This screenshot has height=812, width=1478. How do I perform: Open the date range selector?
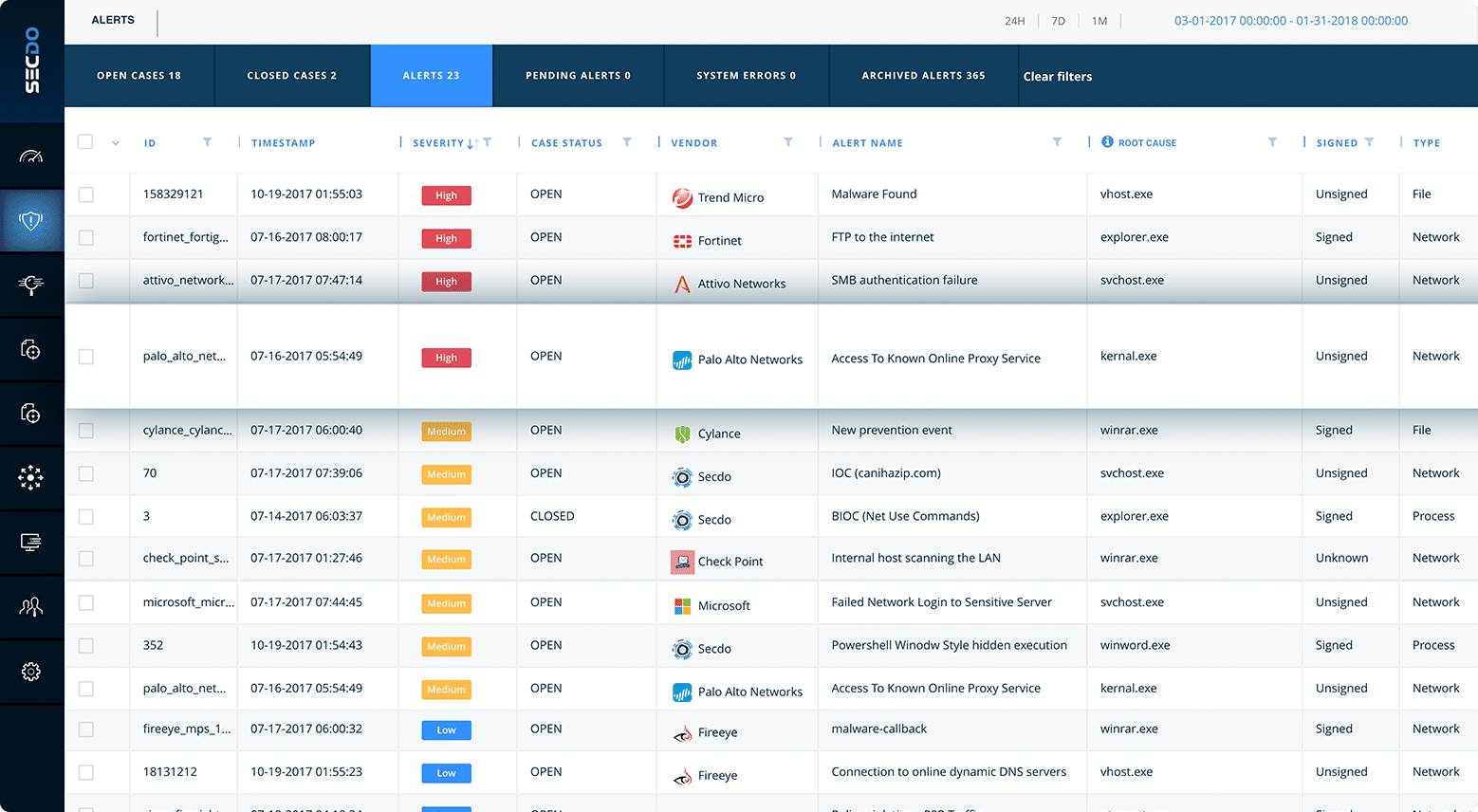pyautogui.click(x=1290, y=21)
